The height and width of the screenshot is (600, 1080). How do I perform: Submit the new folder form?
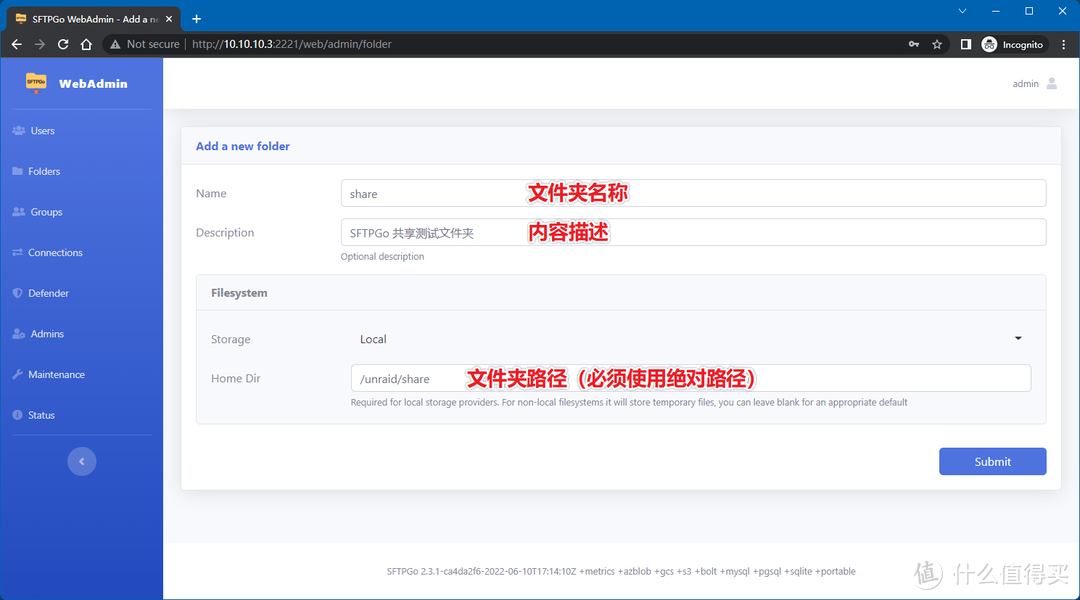coord(992,461)
